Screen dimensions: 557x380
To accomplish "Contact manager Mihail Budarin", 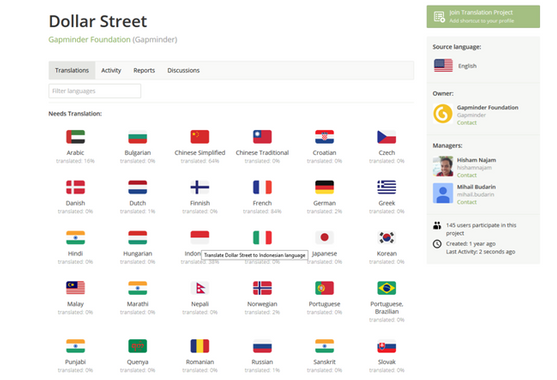I will point(466,202).
